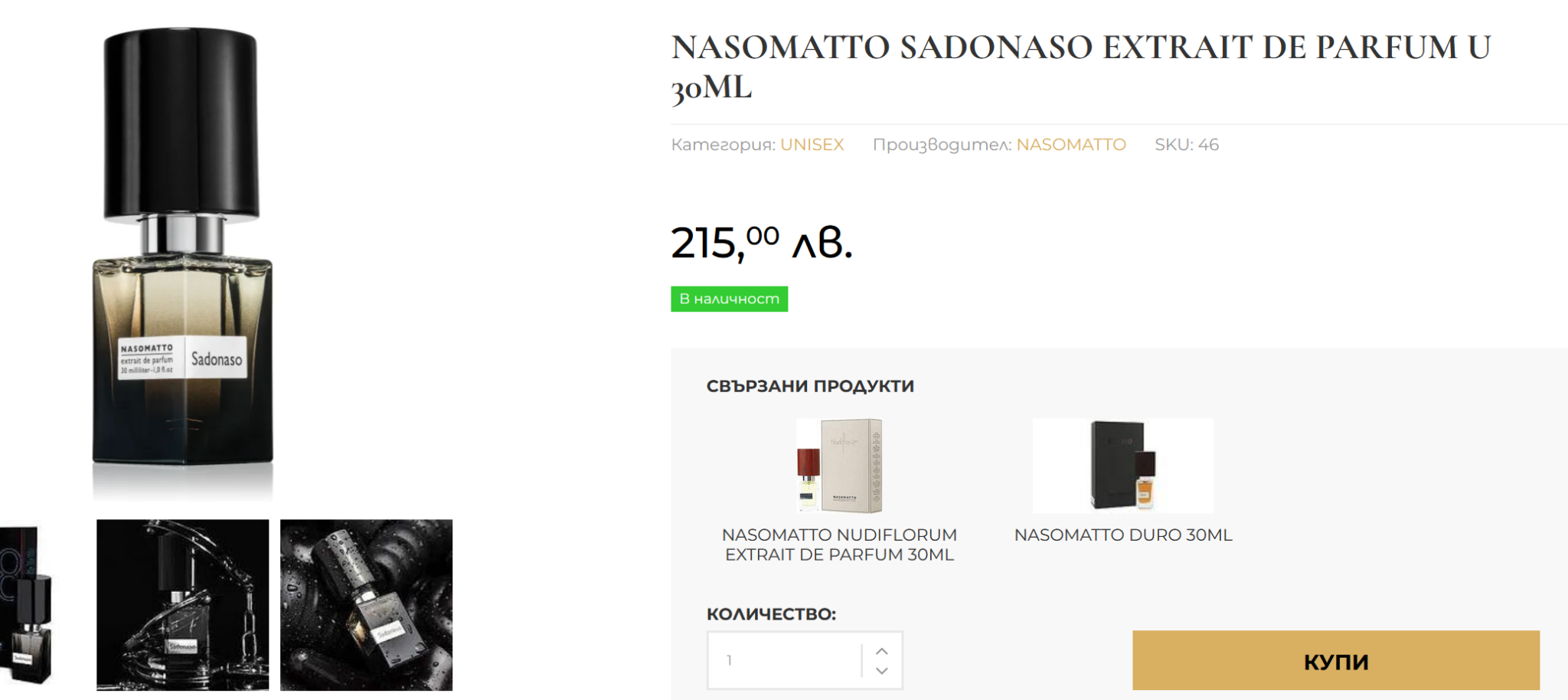
Task: Click the 215,00 лв. price
Action: (x=761, y=243)
